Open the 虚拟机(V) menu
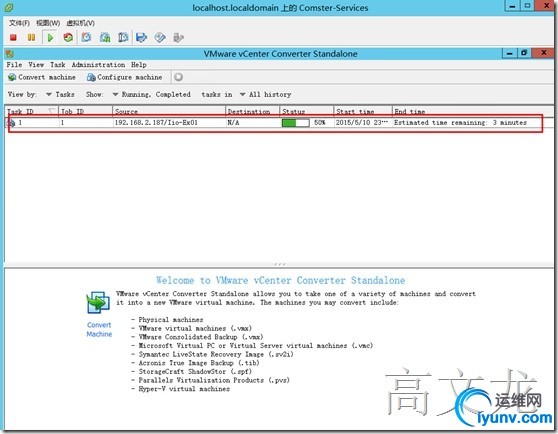 point(80,23)
